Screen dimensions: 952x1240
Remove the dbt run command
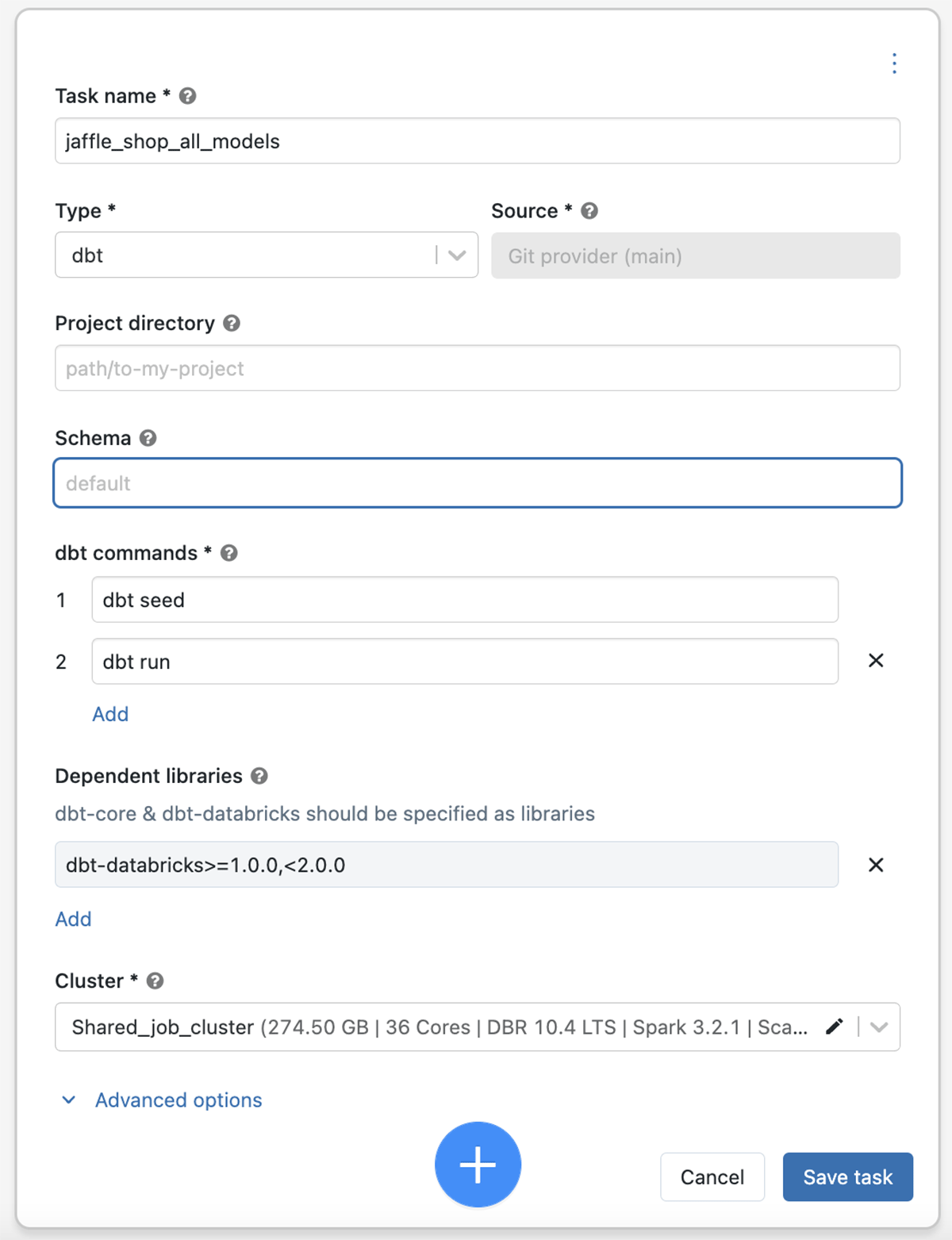[876, 661]
